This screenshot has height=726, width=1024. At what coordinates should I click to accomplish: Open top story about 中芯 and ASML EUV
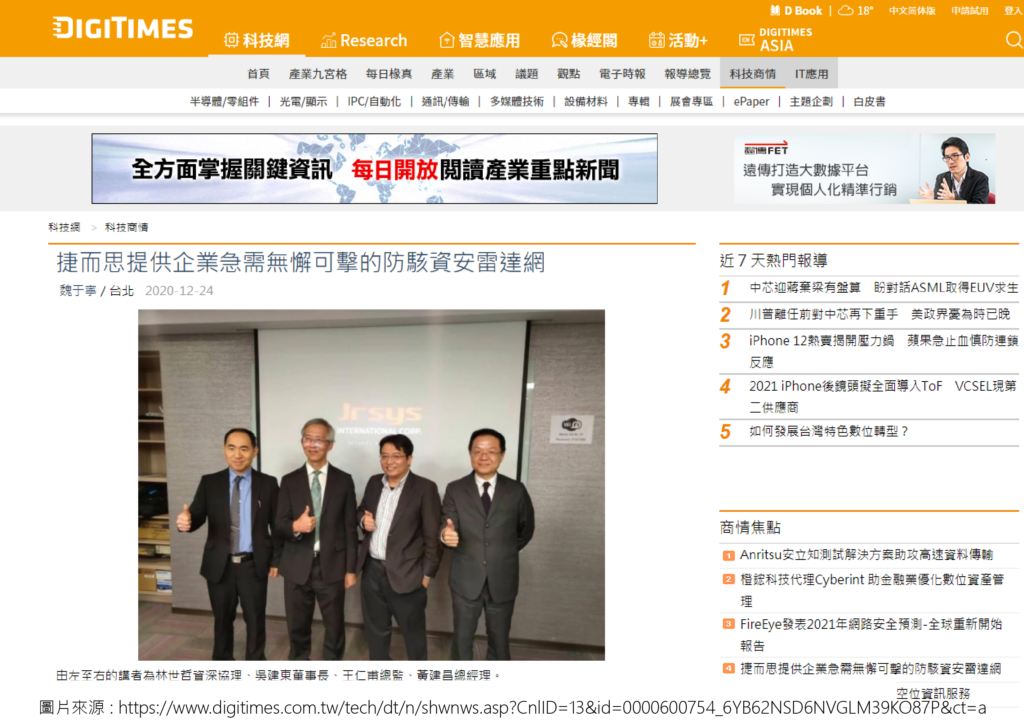[x=883, y=287]
